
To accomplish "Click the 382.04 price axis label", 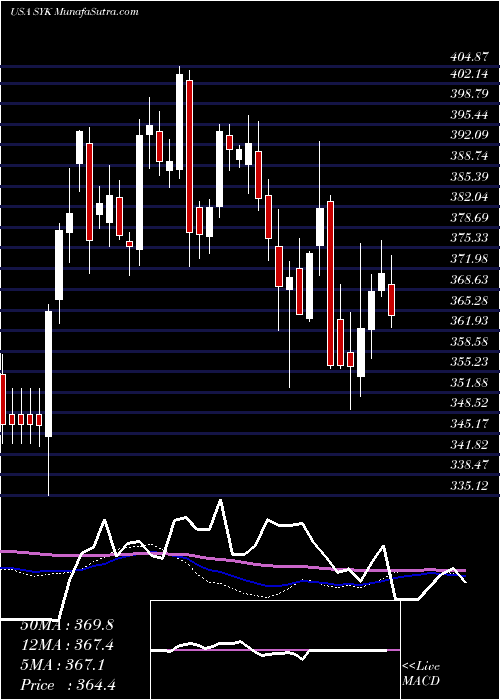I will 469,197.
